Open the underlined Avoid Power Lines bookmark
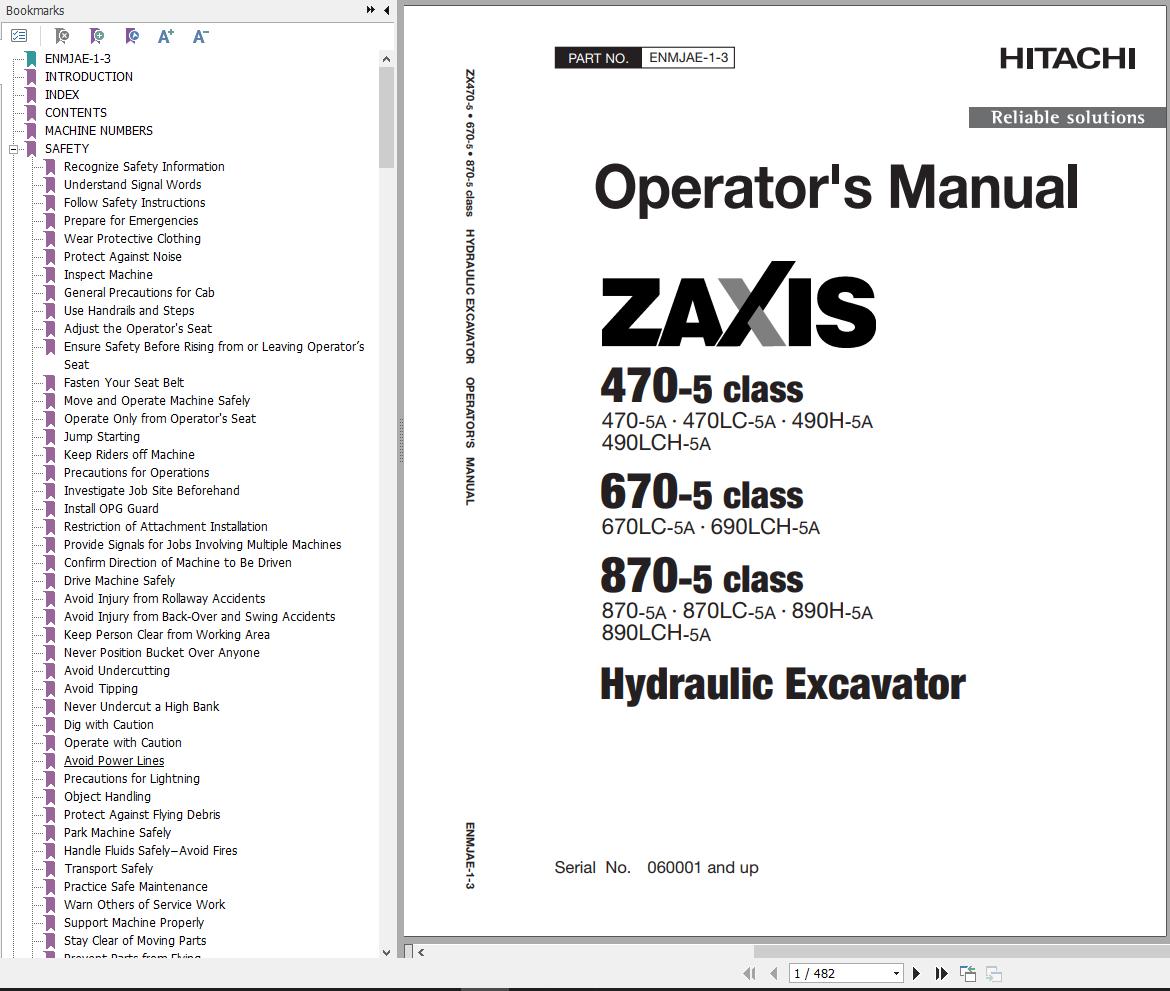This screenshot has width=1170, height=991. click(114, 760)
